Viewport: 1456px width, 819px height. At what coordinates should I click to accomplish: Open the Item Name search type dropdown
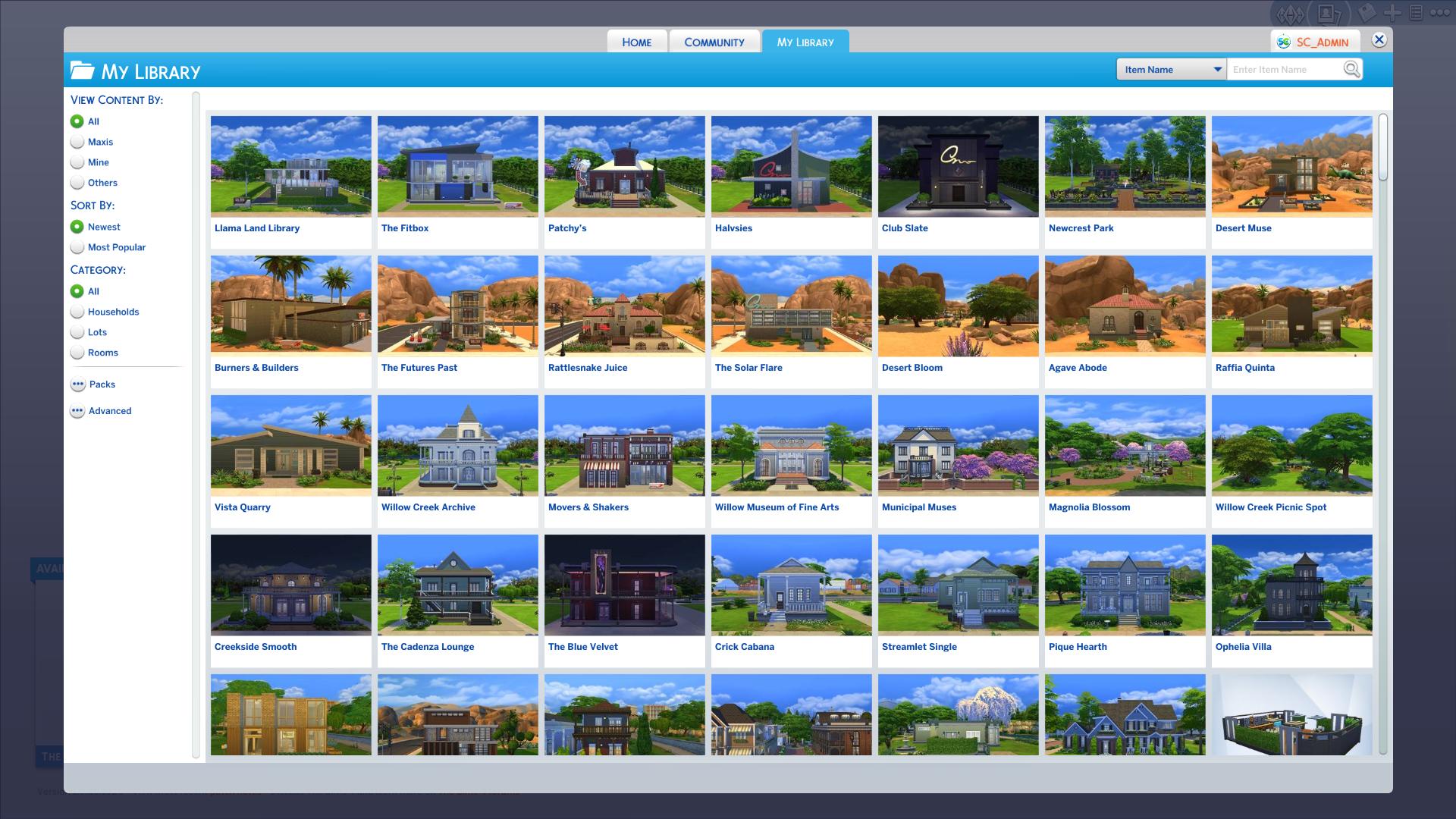click(1172, 69)
